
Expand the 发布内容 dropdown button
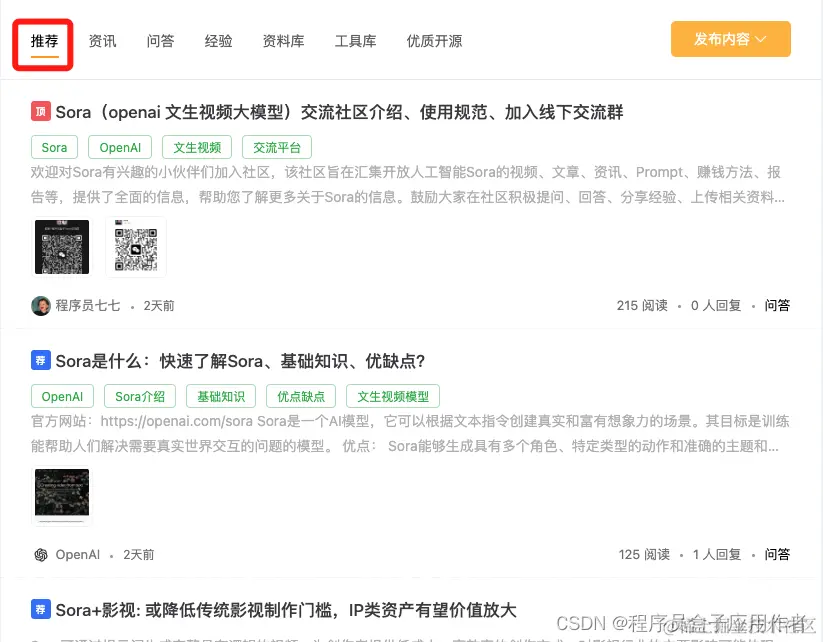(730, 39)
